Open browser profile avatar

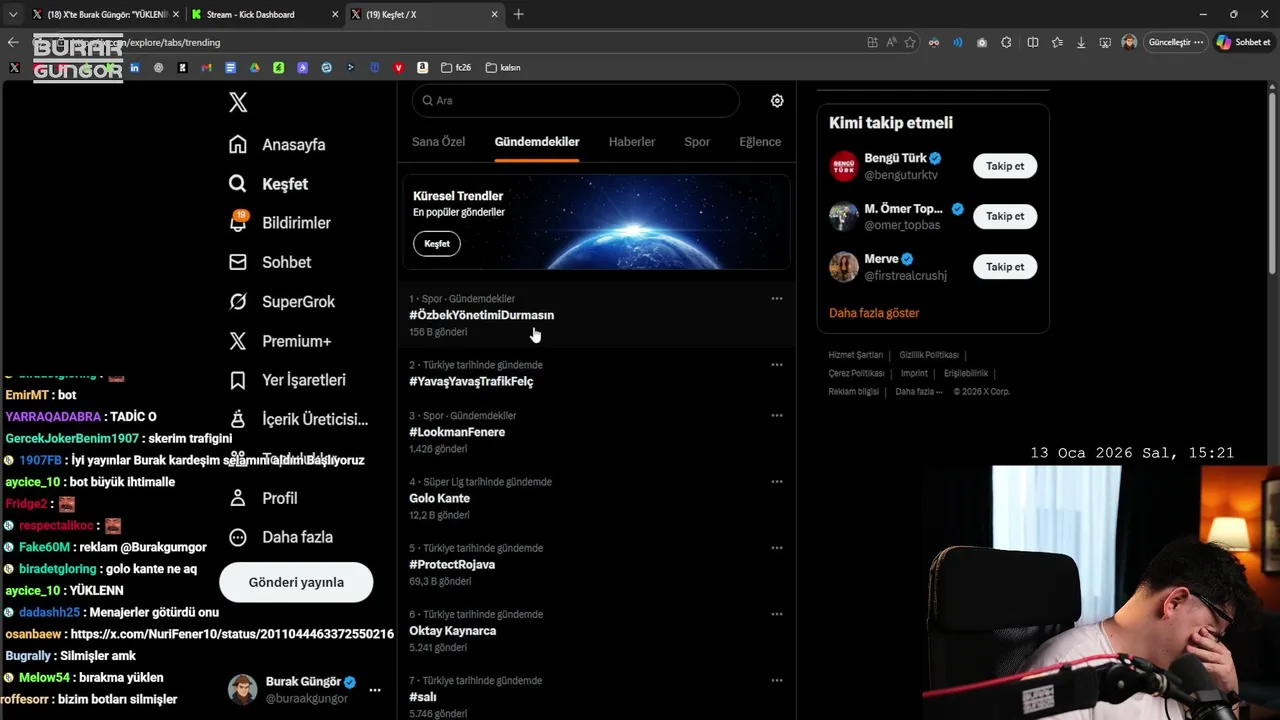[x=1129, y=42]
